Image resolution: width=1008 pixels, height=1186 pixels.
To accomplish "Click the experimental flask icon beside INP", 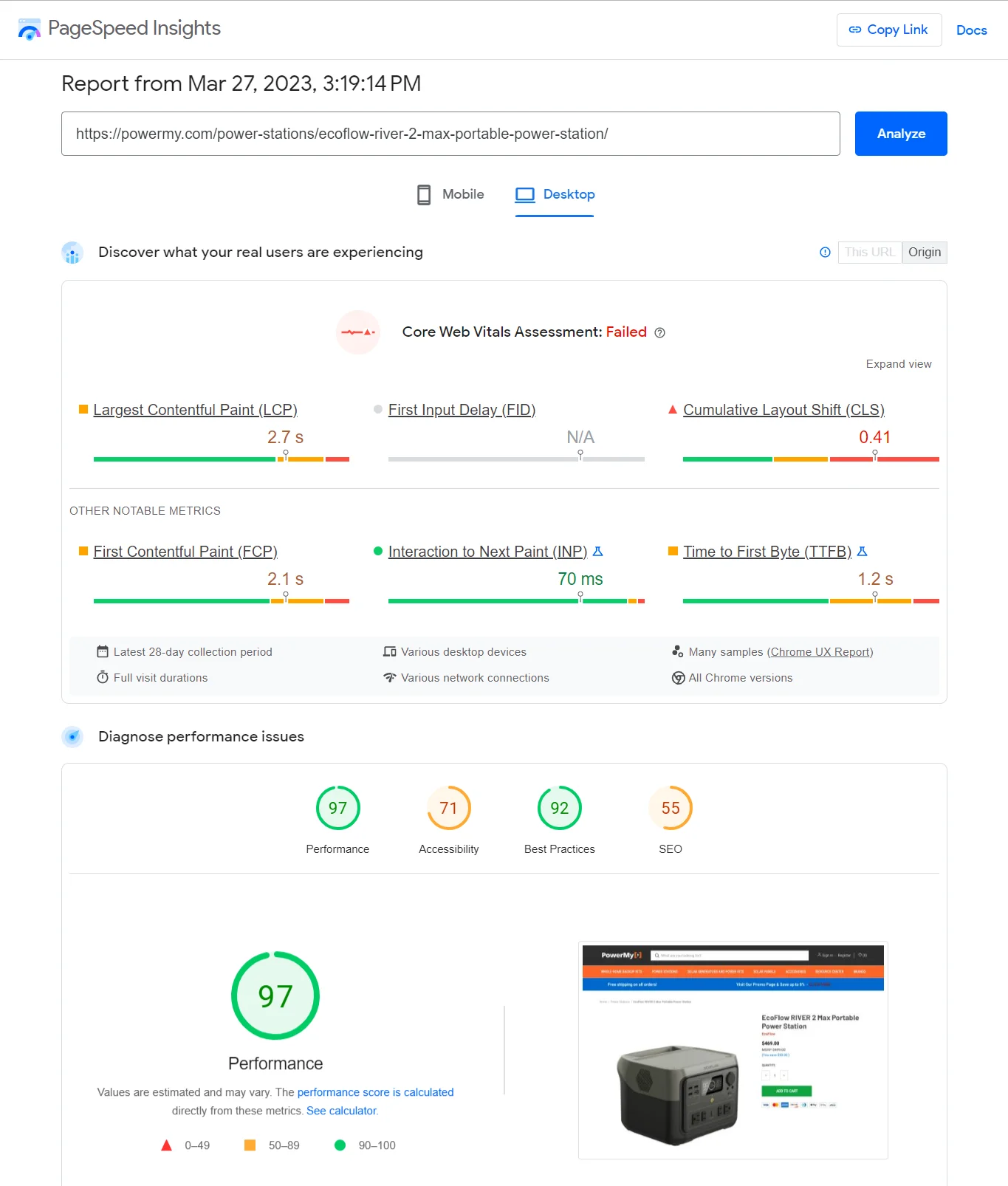I will click(598, 552).
